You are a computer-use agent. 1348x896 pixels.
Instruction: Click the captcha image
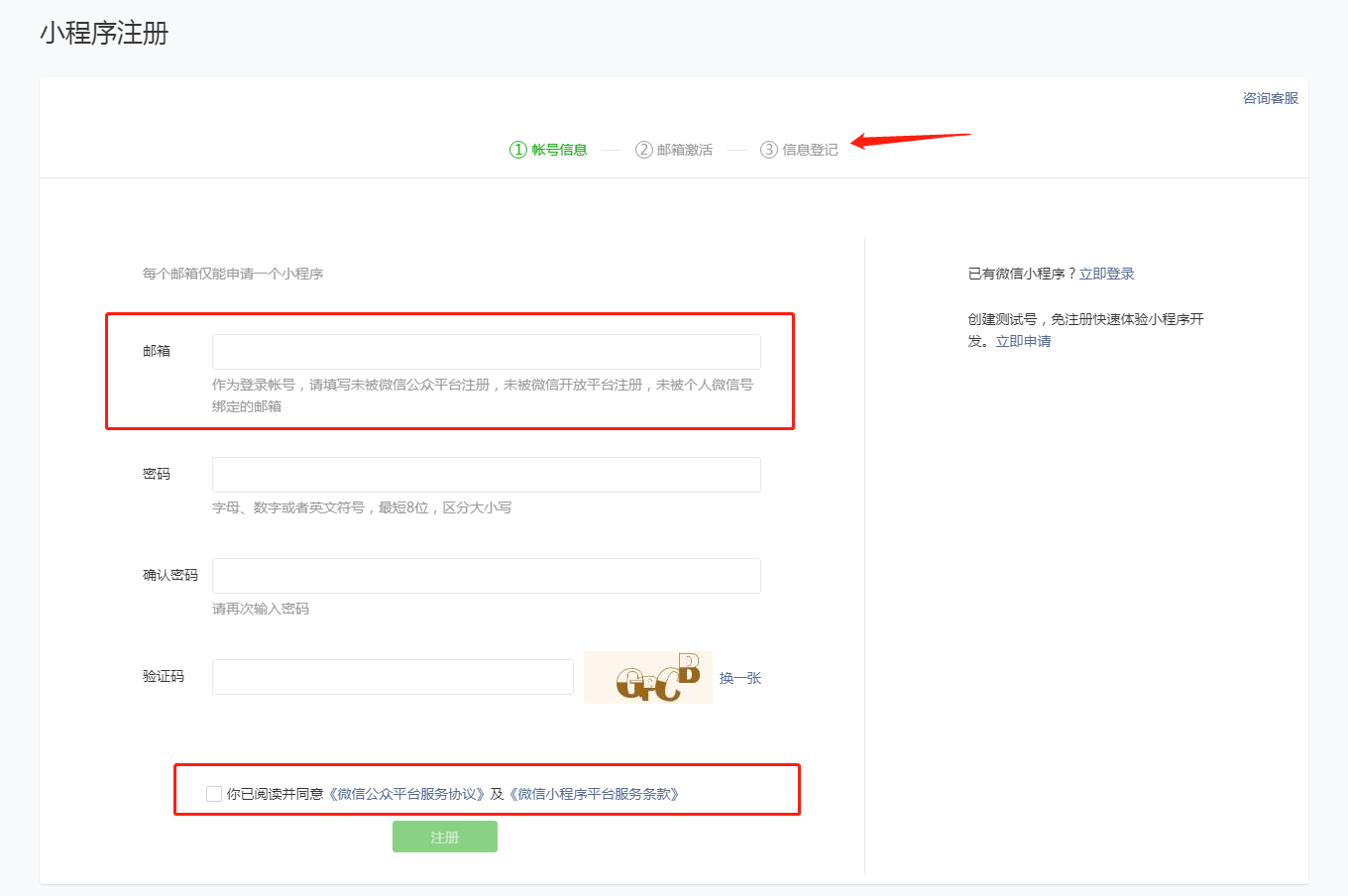pyautogui.click(x=648, y=677)
